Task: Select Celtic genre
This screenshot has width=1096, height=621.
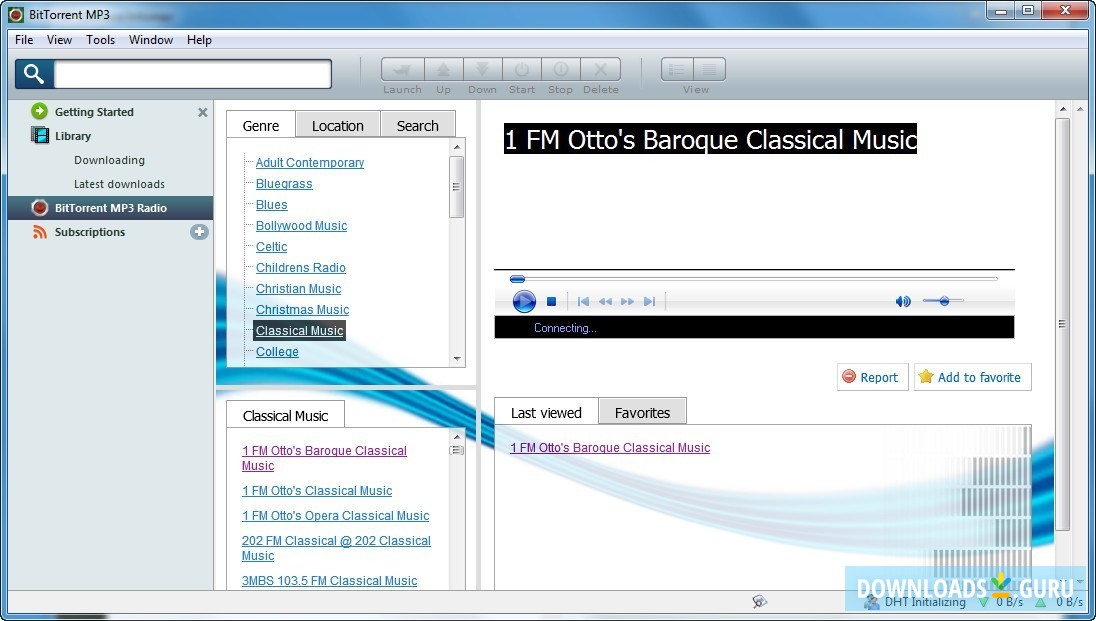Action: [x=271, y=247]
